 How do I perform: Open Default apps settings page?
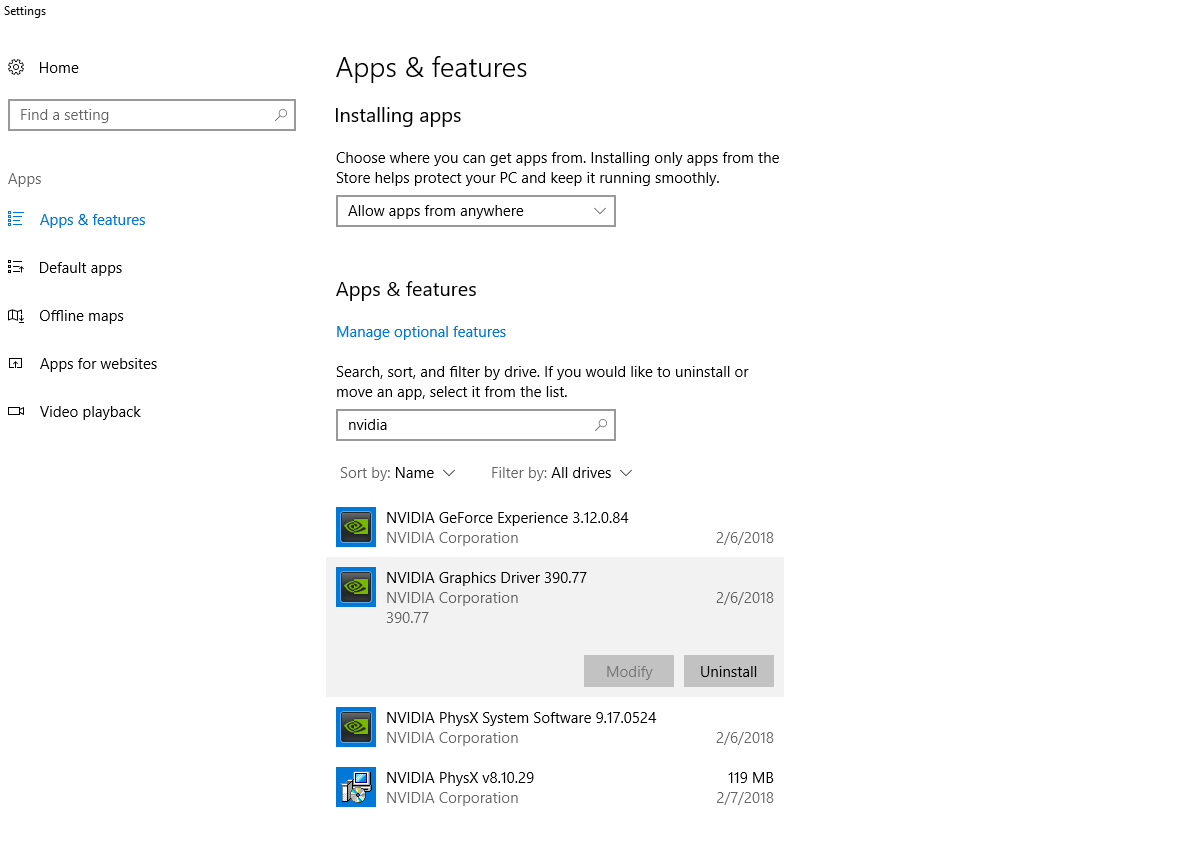coord(80,268)
